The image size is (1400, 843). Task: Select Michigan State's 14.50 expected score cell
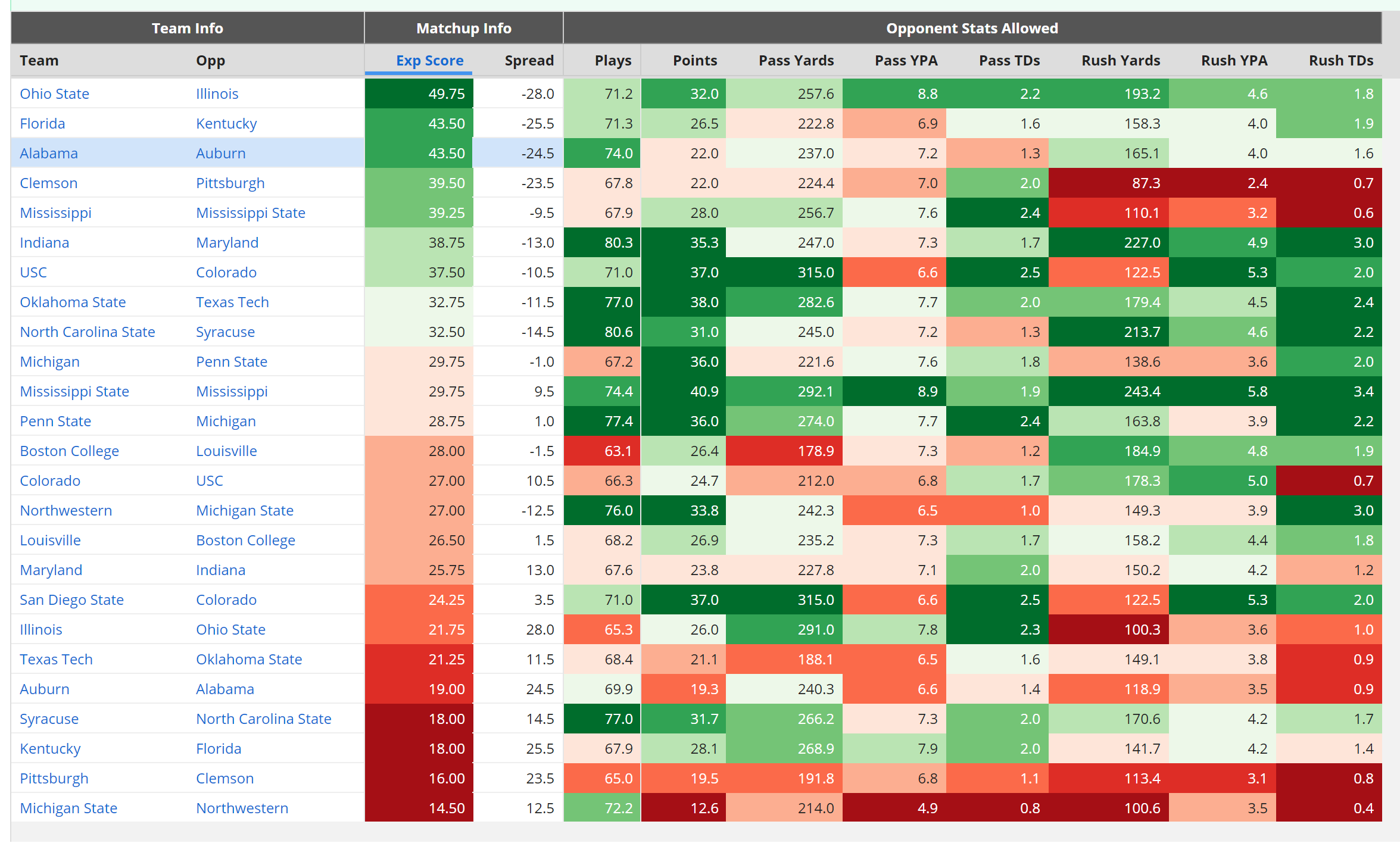pyautogui.click(x=419, y=808)
